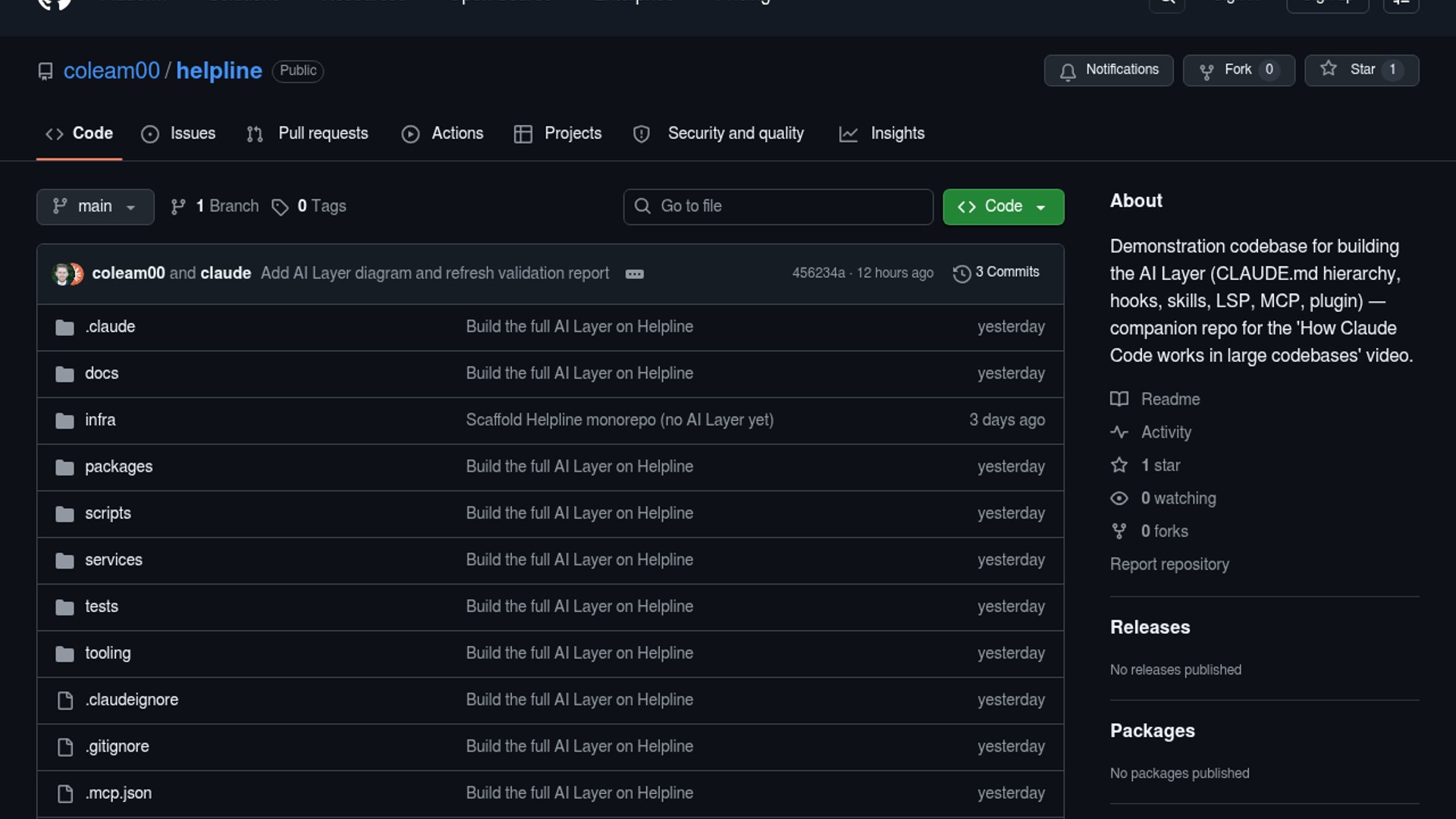Open the 0 Tags link
The width and height of the screenshot is (1456, 819).
point(310,206)
